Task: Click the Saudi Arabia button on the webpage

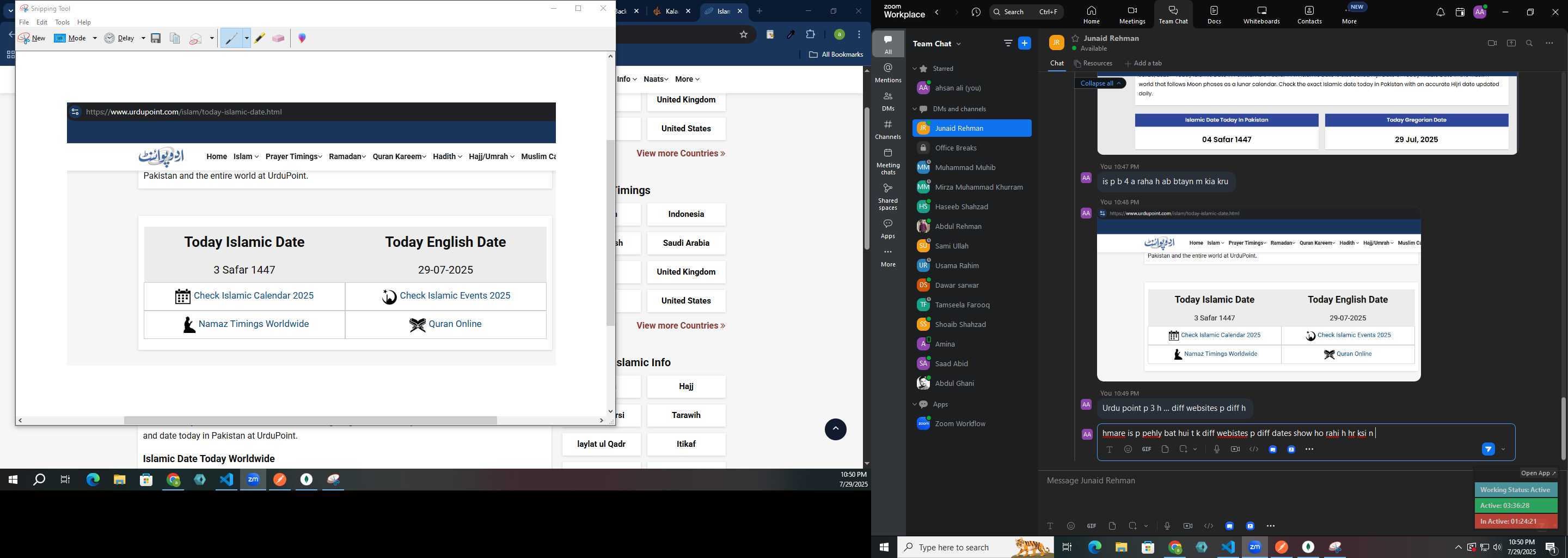Action: [686, 243]
